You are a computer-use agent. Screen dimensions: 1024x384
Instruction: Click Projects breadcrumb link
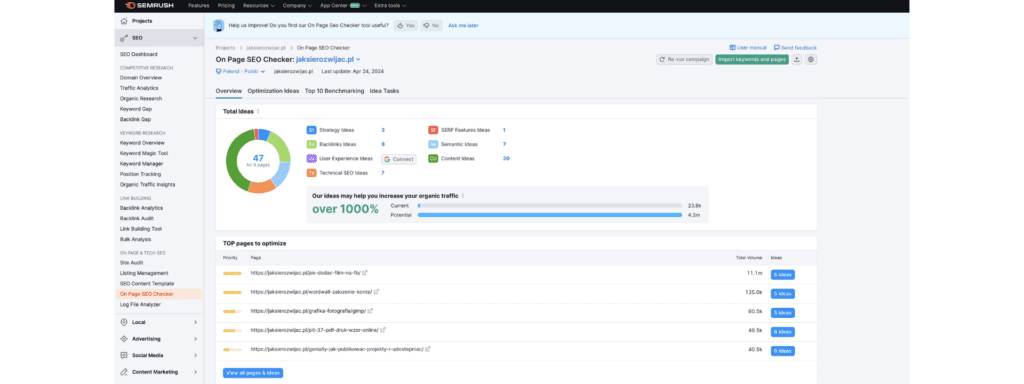pyautogui.click(x=225, y=48)
